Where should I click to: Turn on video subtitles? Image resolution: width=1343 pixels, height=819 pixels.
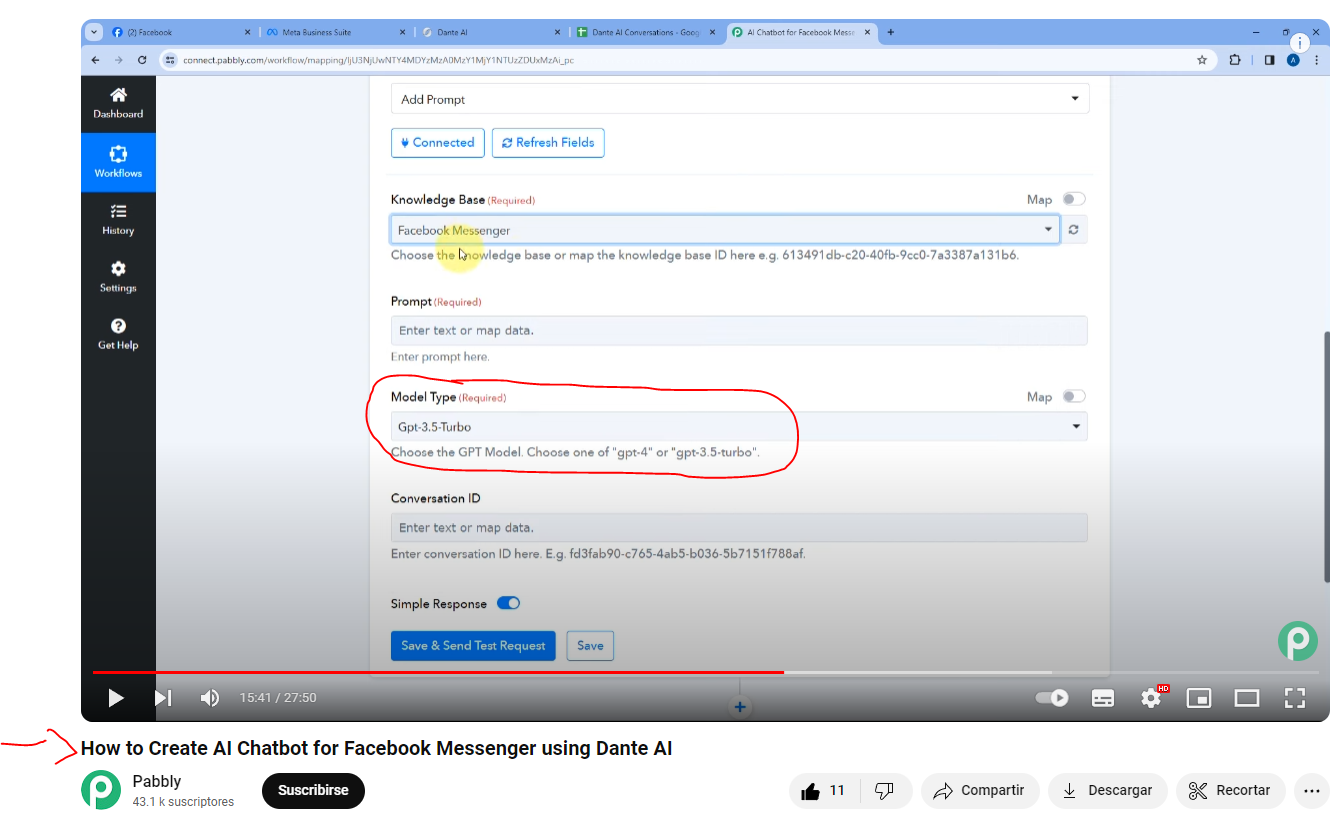pyautogui.click(x=1103, y=698)
